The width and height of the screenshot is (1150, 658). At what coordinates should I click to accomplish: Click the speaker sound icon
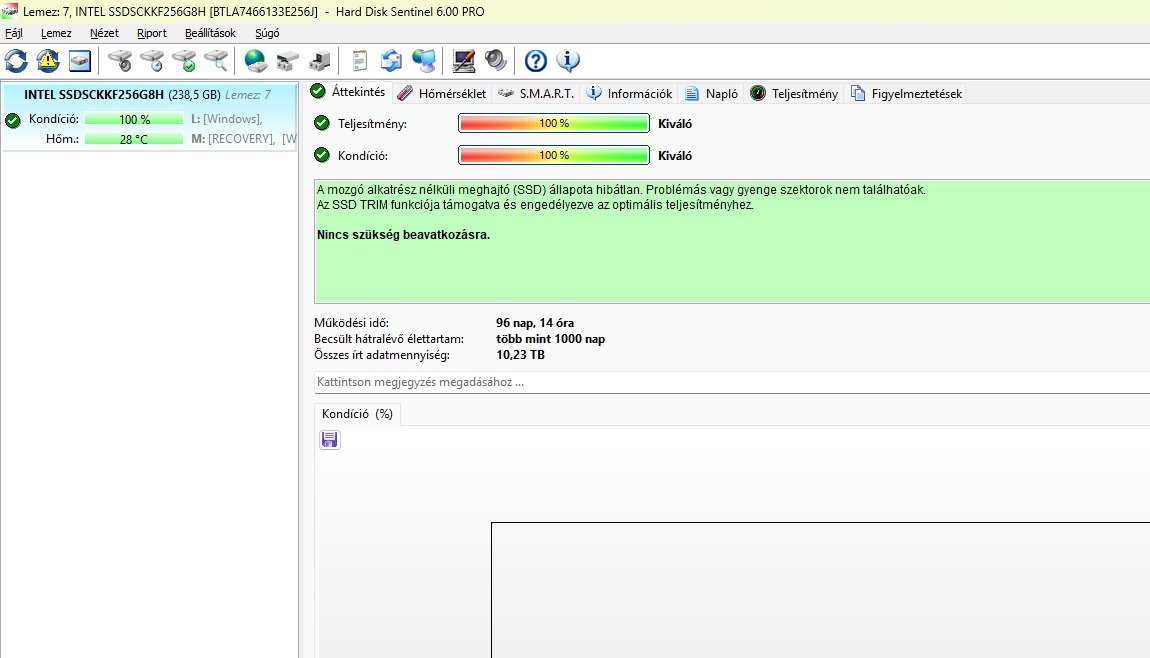[x=496, y=61]
